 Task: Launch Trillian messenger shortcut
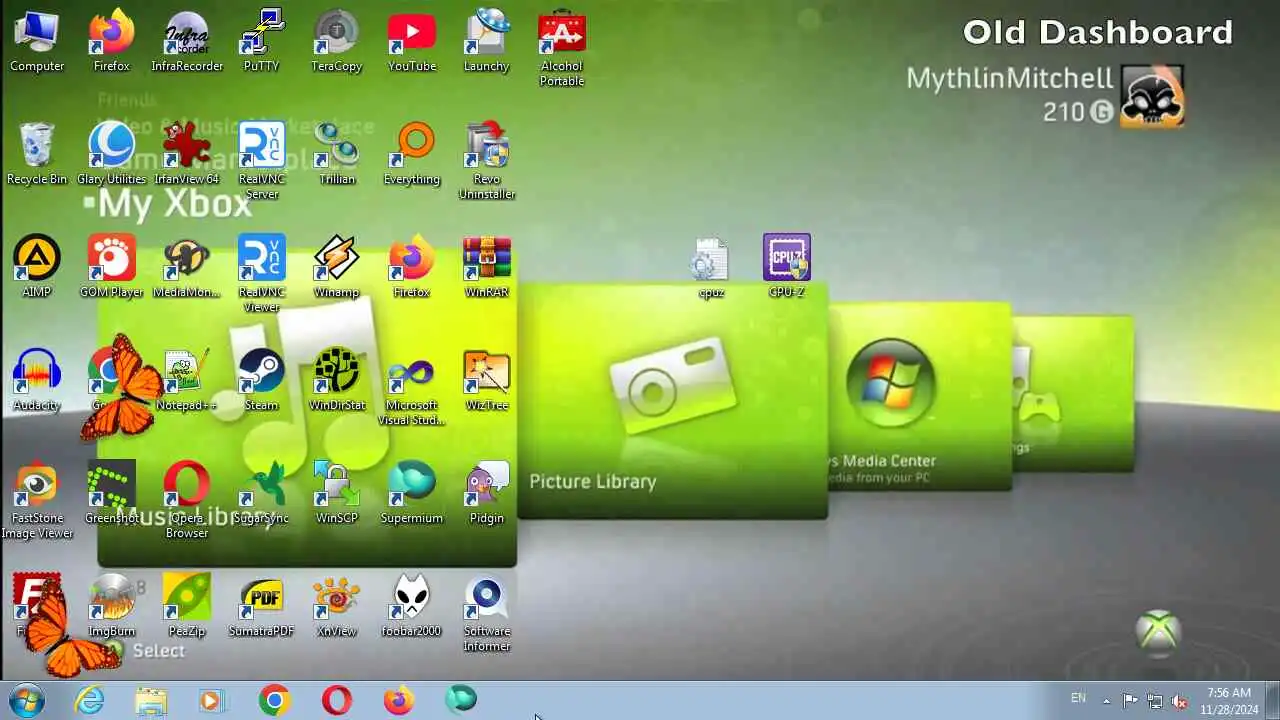[x=337, y=155]
